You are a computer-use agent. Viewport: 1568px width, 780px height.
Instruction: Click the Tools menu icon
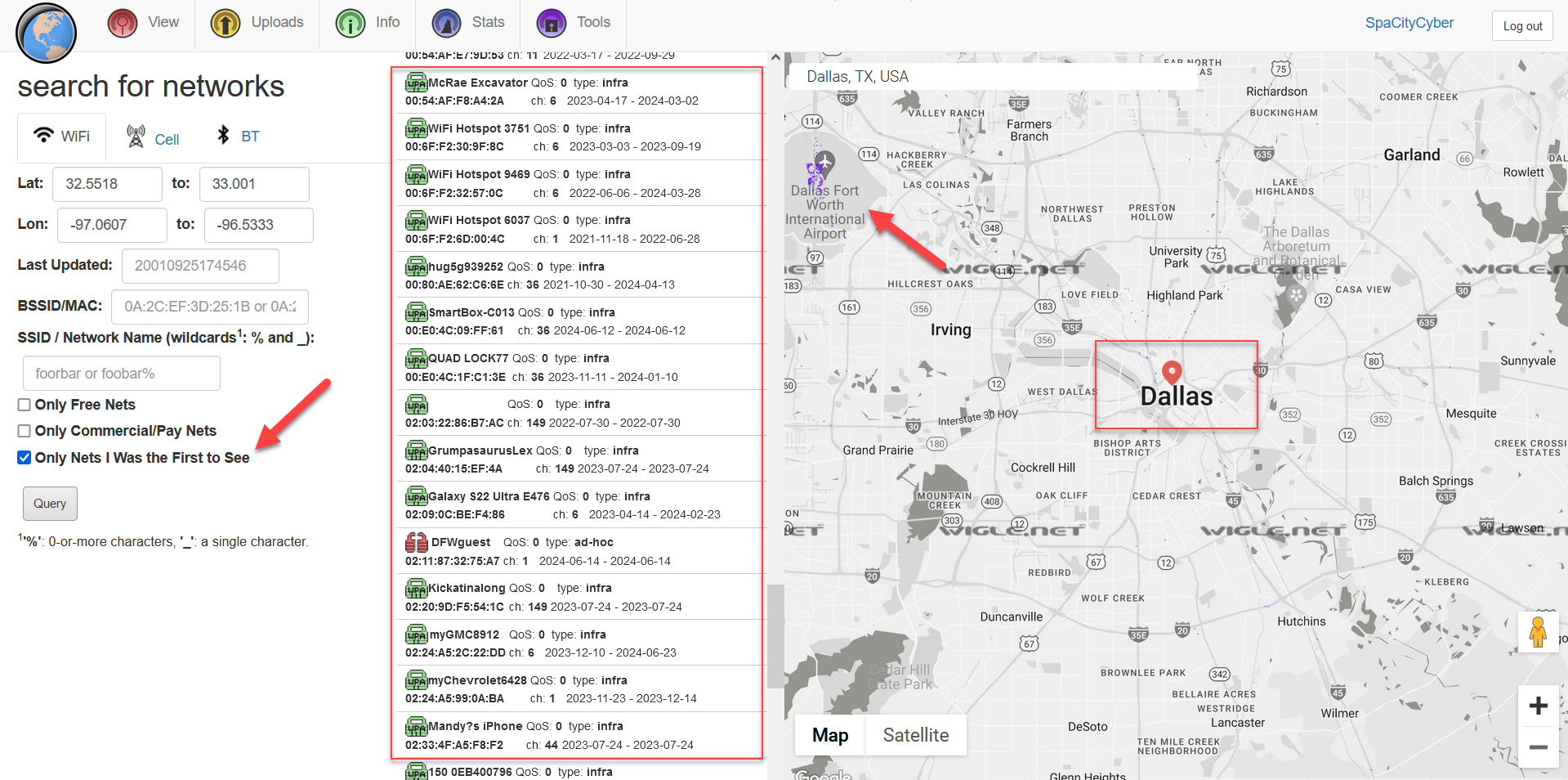(x=552, y=24)
